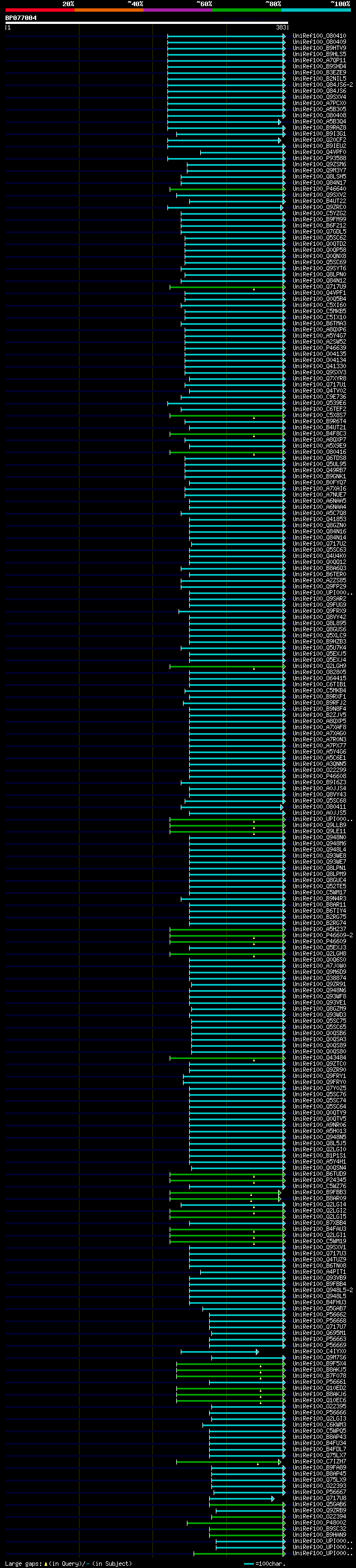
Task: Select label UniRef100_Q5GAB6
Action: tap(319, 1505)
